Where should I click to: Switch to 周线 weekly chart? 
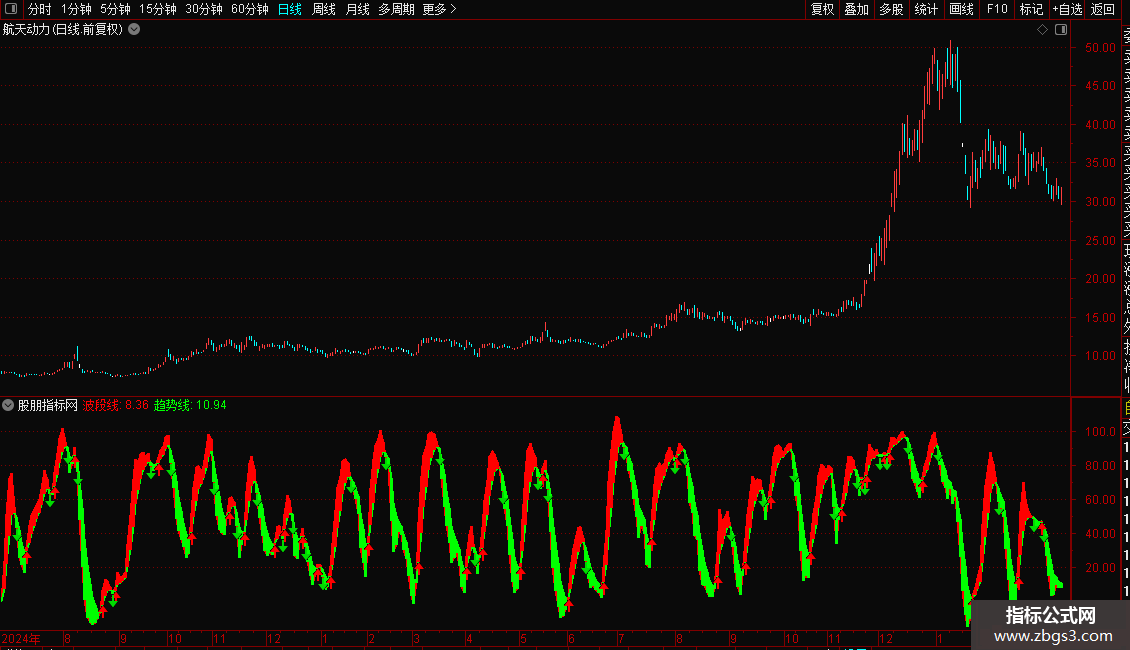[324, 9]
